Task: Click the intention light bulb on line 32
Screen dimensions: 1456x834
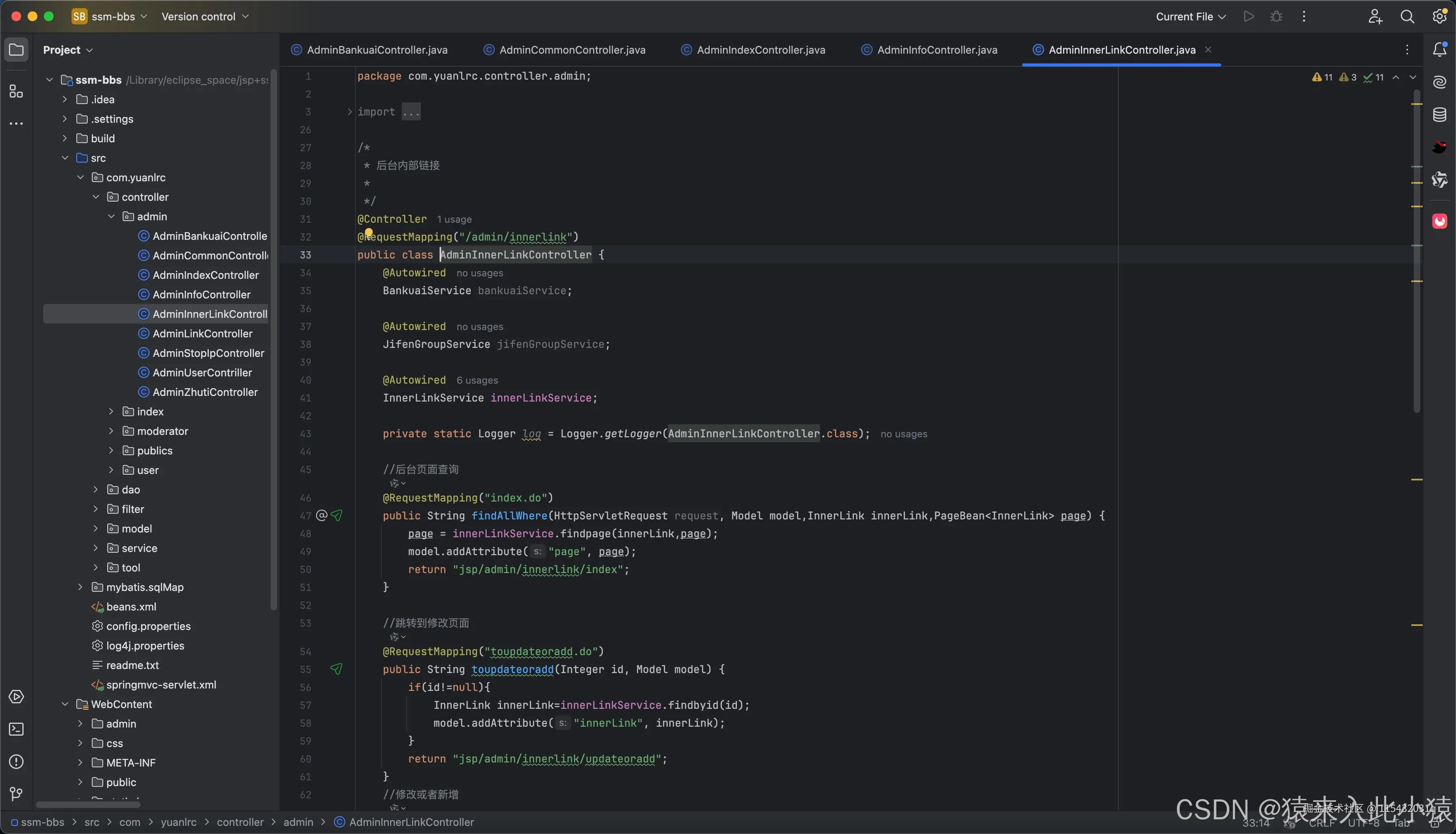Action: coord(369,232)
